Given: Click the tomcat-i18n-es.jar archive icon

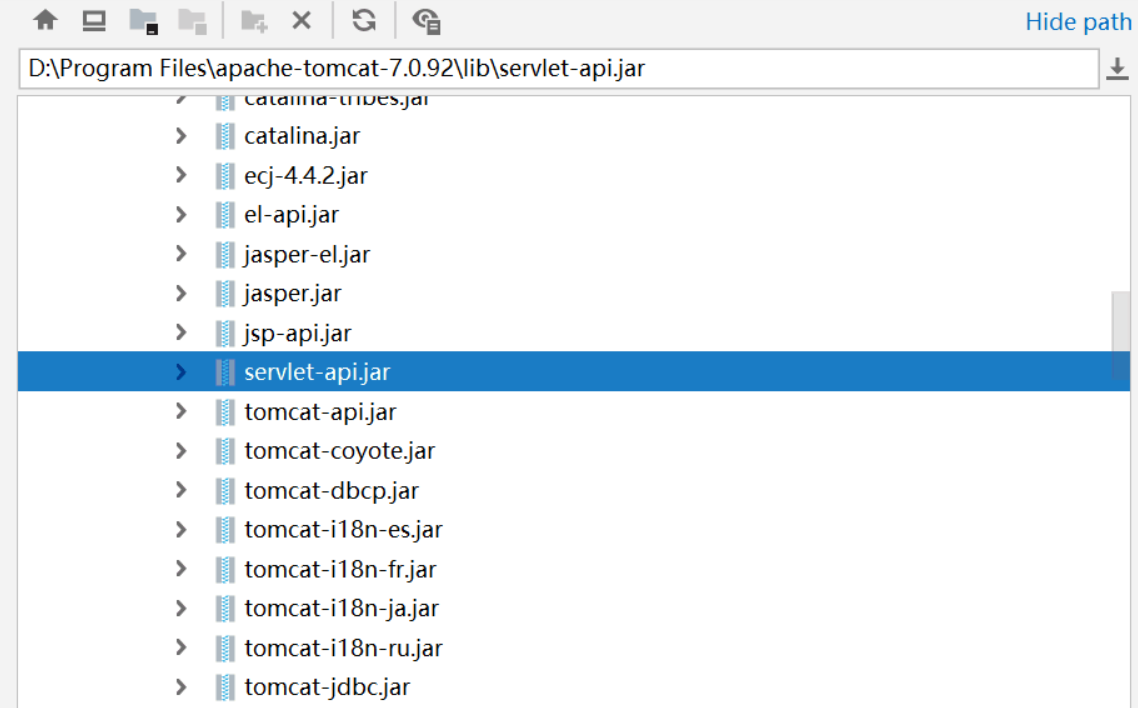Looking at the screenshot, I should [225, 530].
